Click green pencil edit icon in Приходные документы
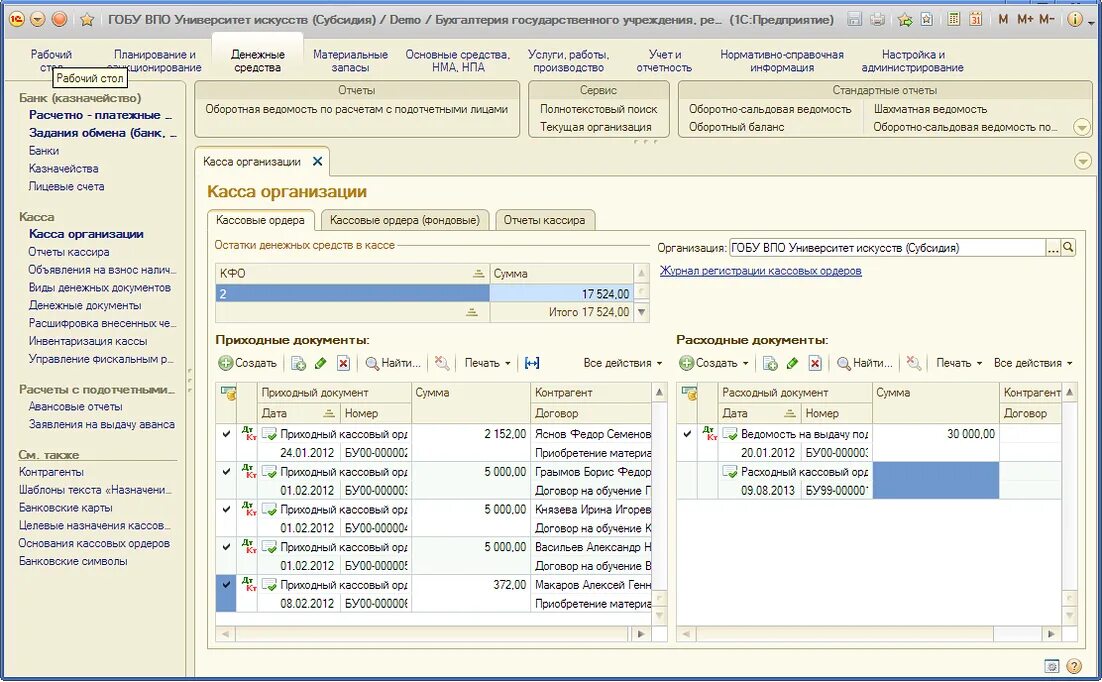The height and width of the screenshot is (682, 1102). pyautogui.click(x=320, y=363)
